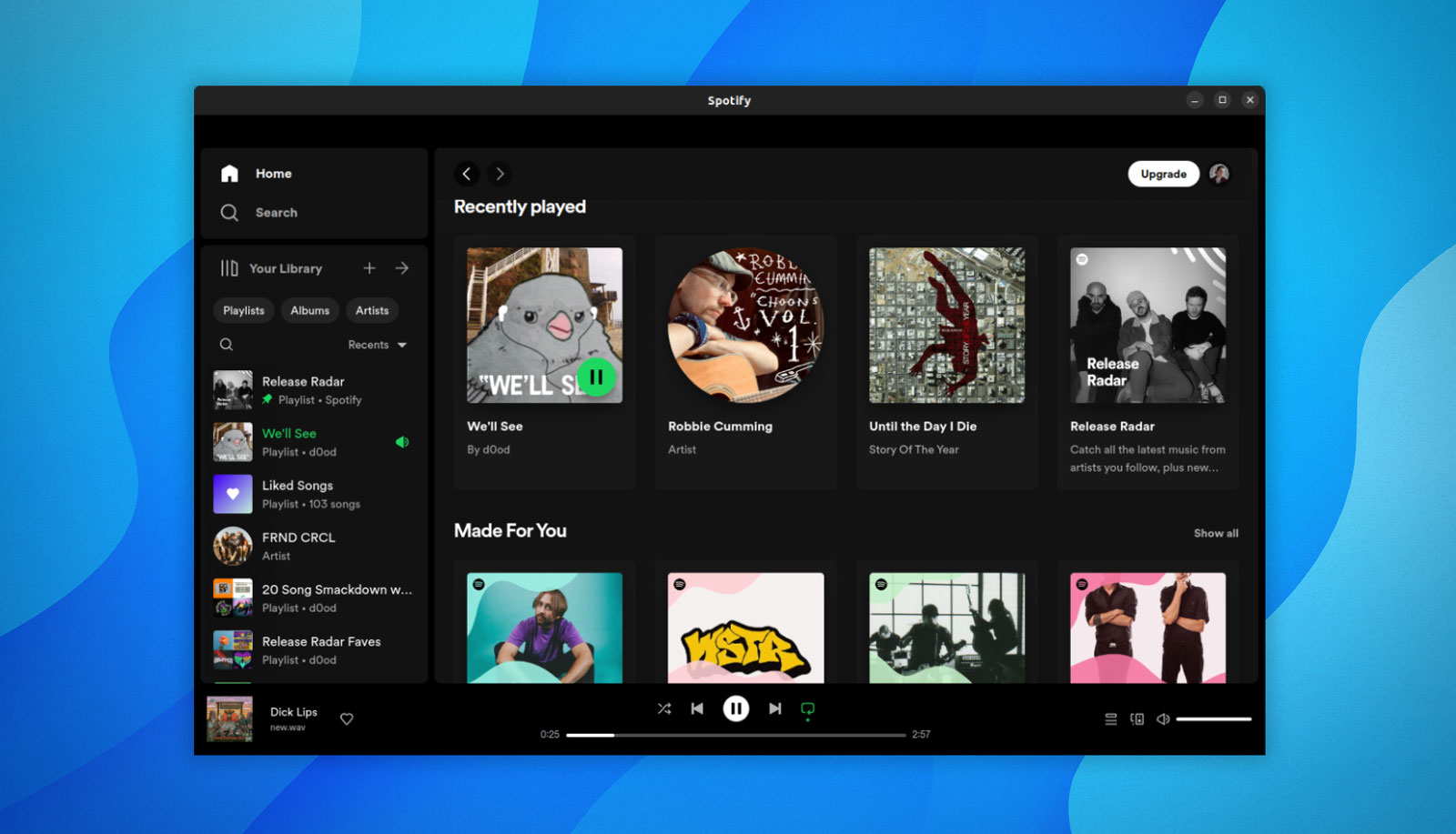This screenshot has width=1456, height=834.
Task: Click the Upgrade button
Action: point(1164,174)
